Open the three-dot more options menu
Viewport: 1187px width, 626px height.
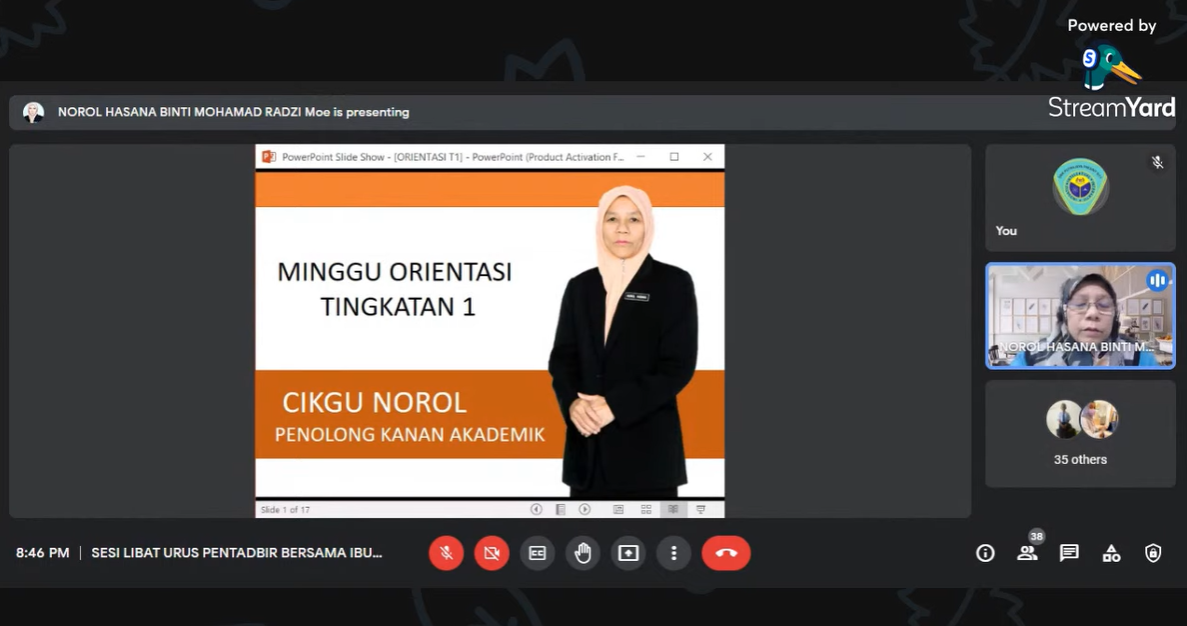674,553
